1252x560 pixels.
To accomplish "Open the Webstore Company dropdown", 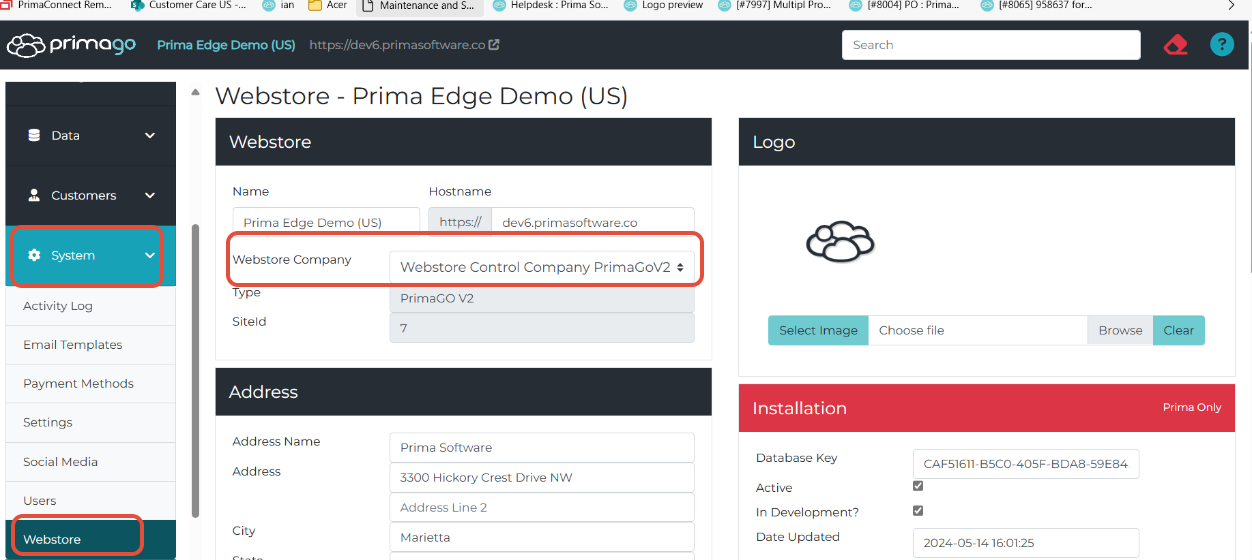I will click(x=542, y=267).
